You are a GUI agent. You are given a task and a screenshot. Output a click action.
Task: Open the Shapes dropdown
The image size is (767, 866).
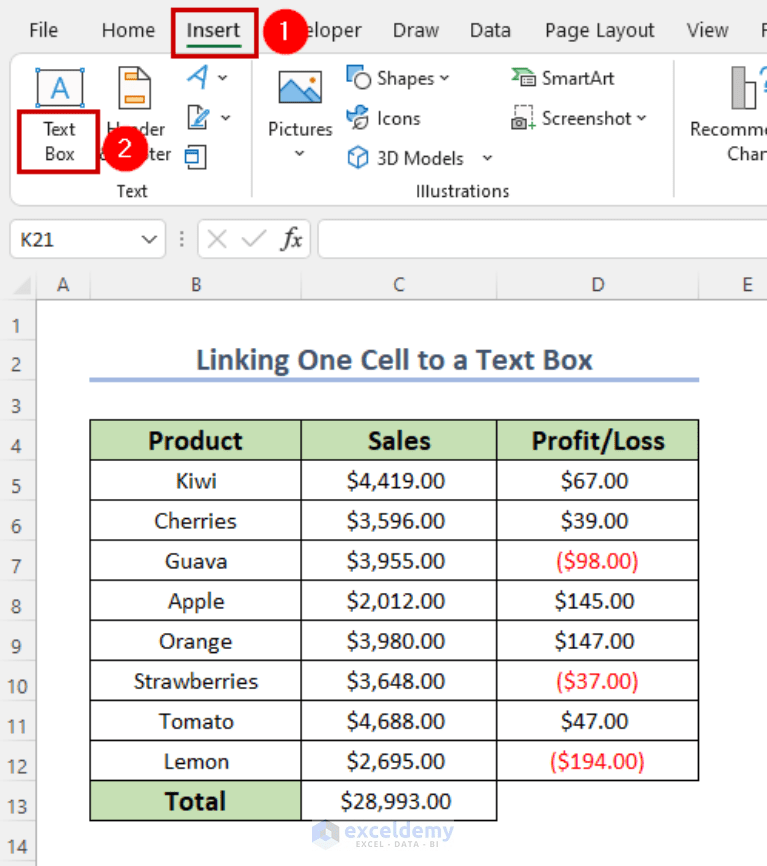398,78
